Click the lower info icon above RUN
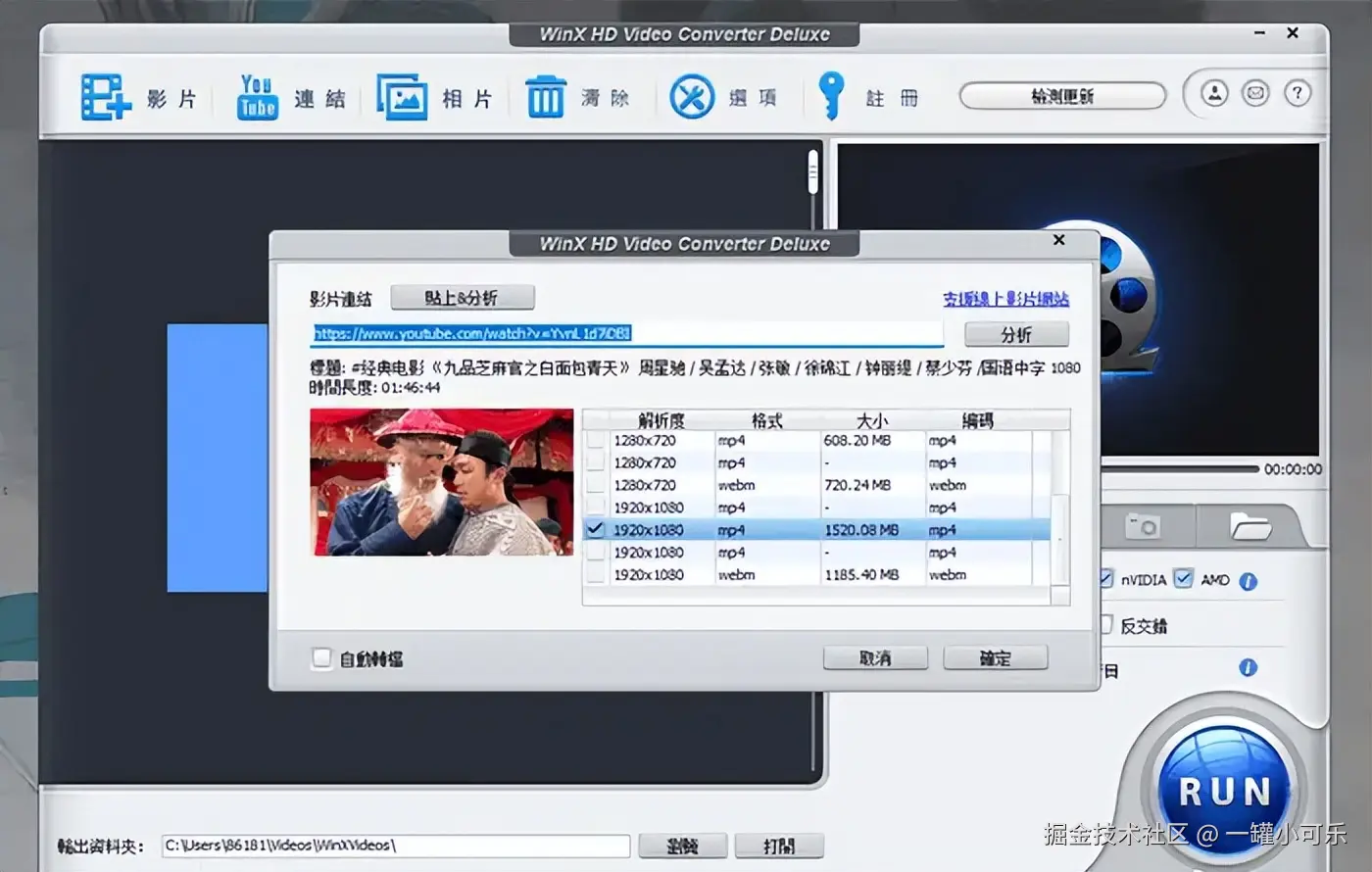Viewport: 1372px width, 872px height. (1248, 667)
